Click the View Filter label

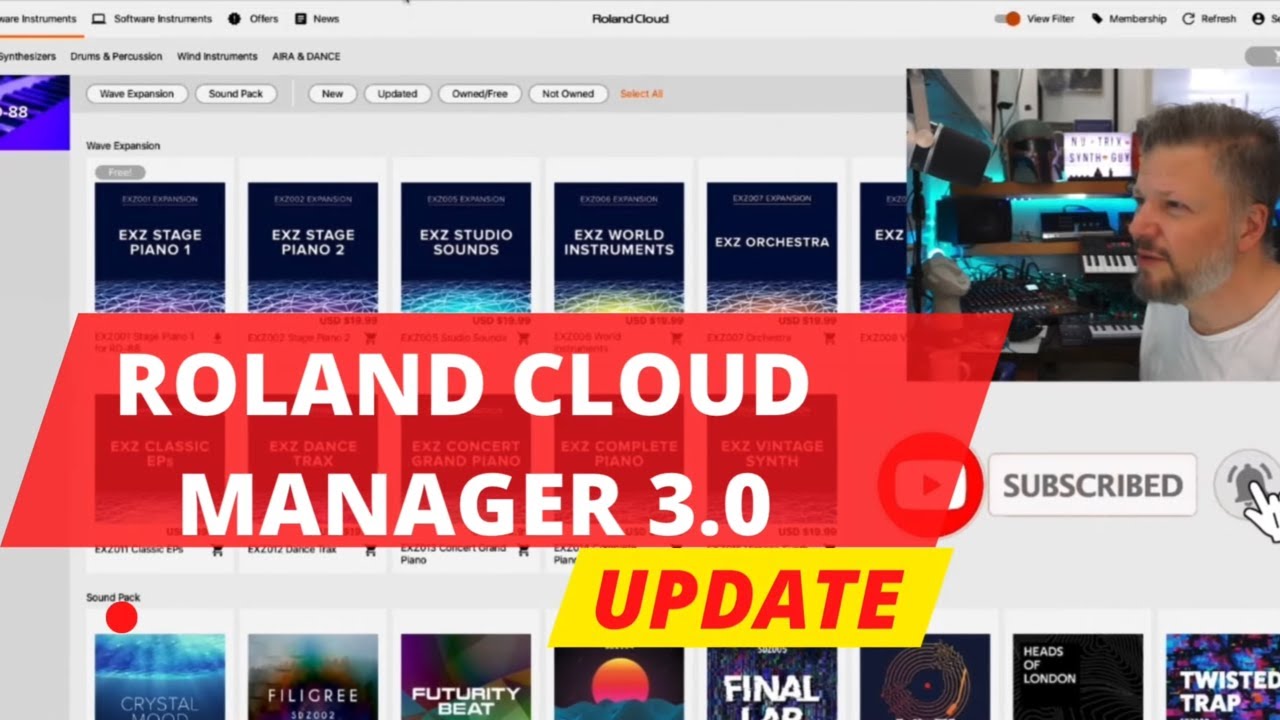point(1051,18)
